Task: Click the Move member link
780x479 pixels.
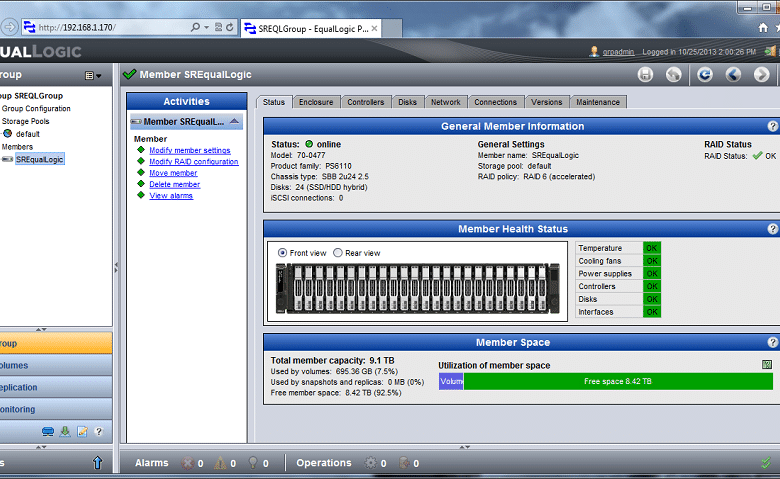Action: 173,173
